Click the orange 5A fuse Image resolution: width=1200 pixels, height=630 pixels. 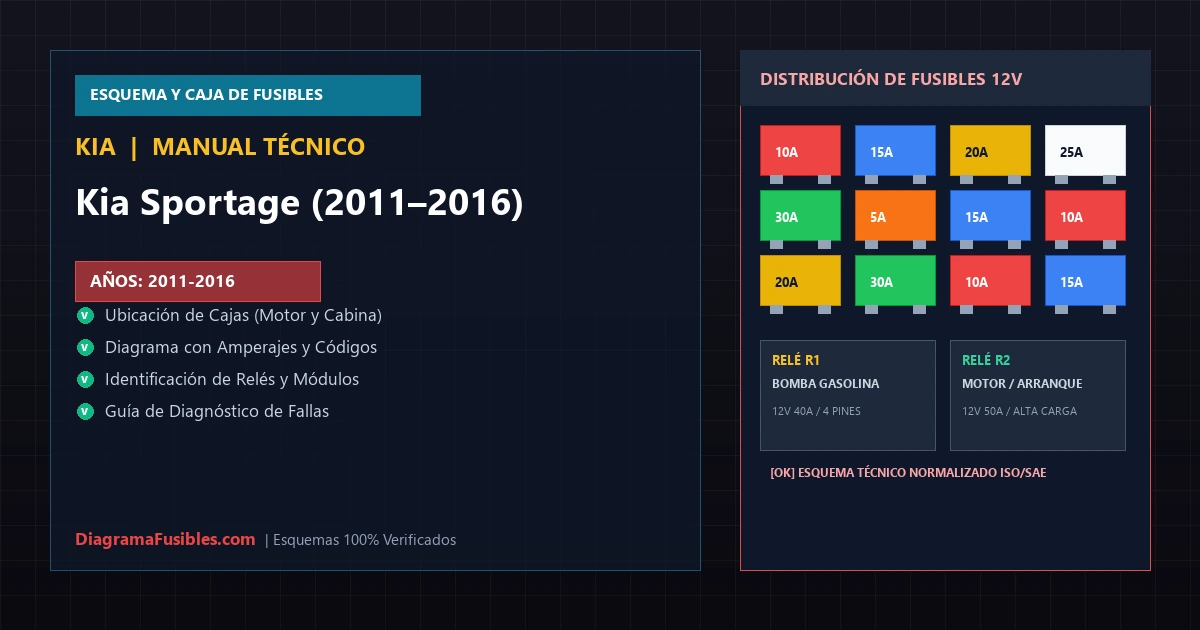(x=895, y=216)
